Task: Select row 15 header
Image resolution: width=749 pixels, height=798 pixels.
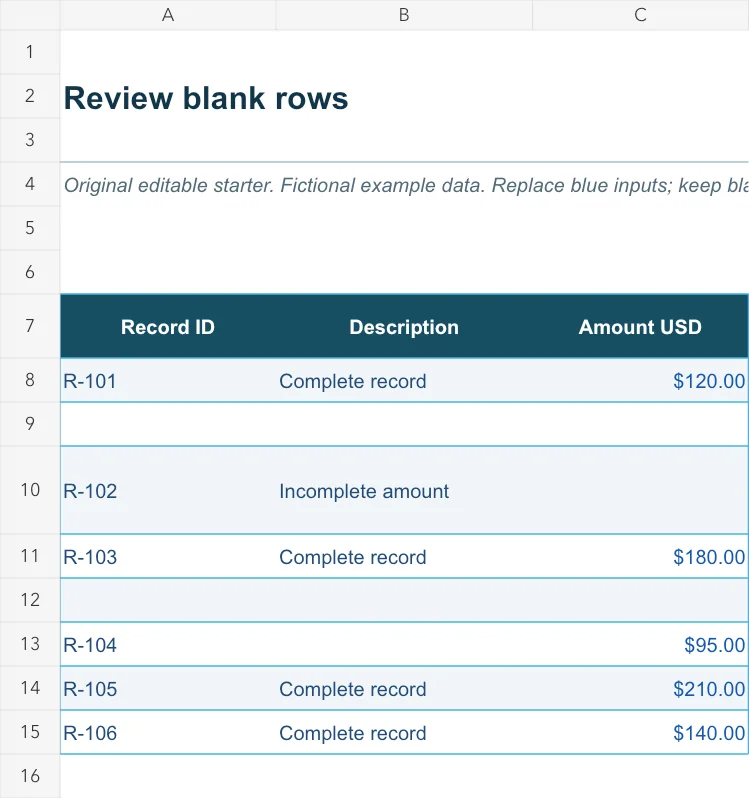Action: click(30, 732)
